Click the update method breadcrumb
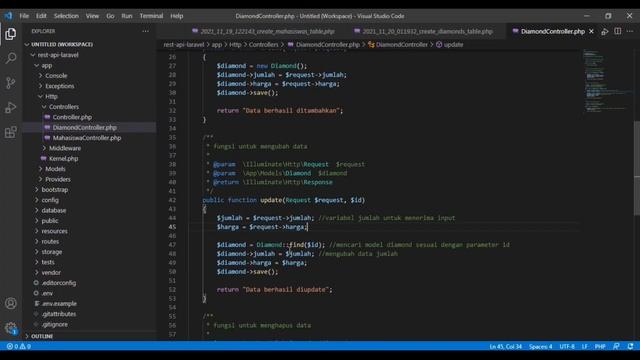 (449, 44)
